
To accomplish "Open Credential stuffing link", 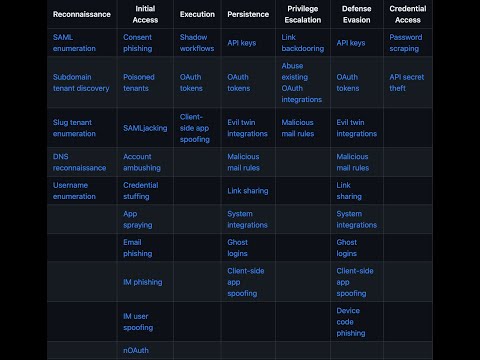I will pos(141,191).
